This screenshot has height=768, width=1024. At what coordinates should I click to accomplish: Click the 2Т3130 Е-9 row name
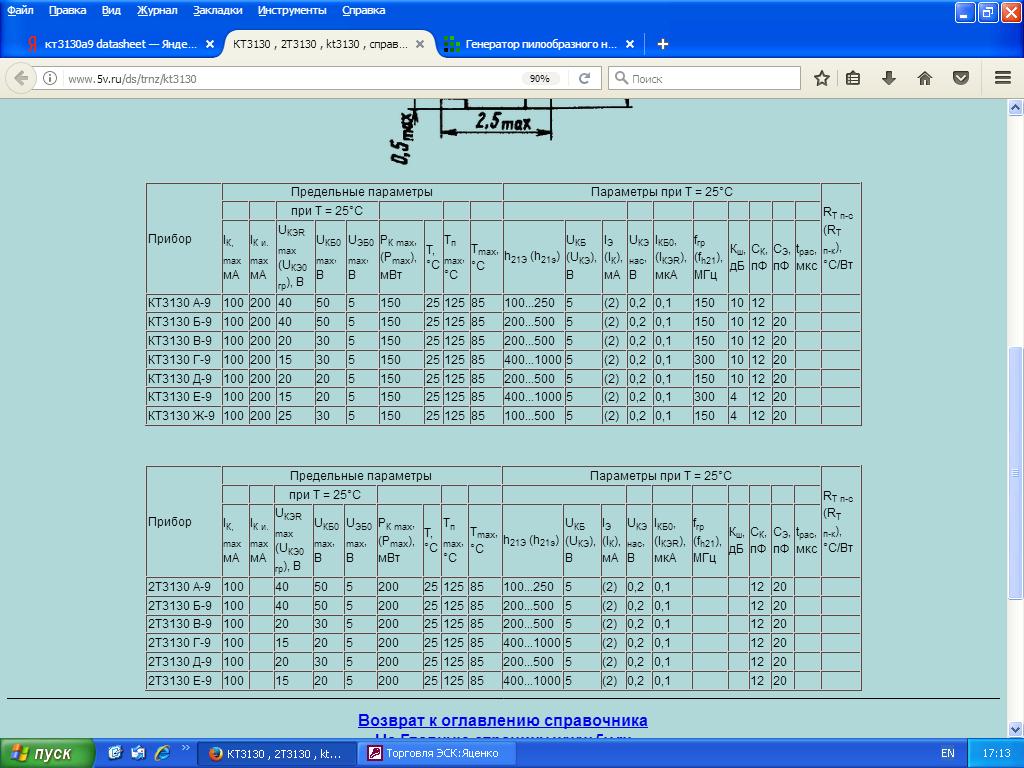coord(180,680)
